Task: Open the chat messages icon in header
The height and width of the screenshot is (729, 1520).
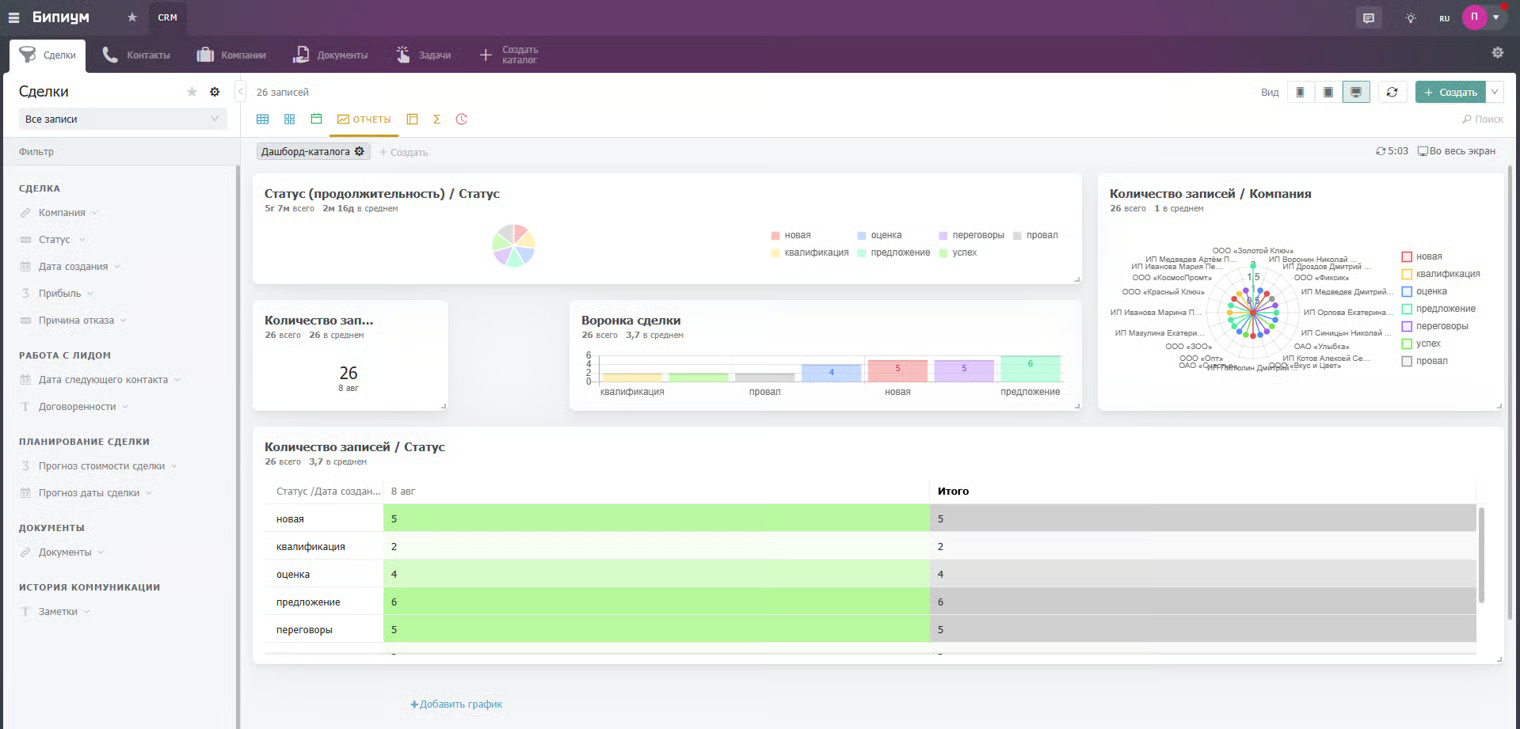Action: click(1368, 18)
